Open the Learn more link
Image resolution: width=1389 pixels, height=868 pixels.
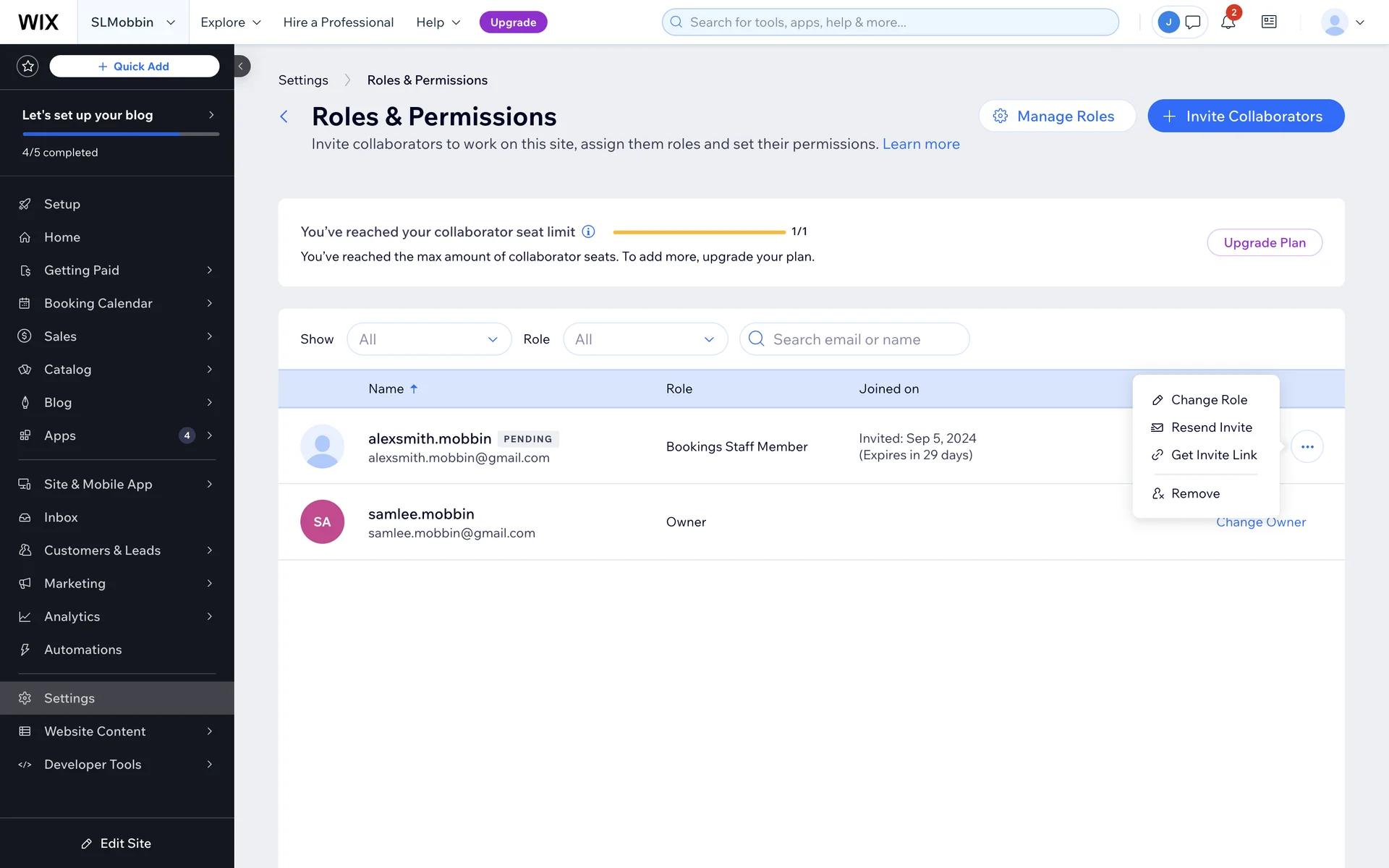(x=920, y=144)
